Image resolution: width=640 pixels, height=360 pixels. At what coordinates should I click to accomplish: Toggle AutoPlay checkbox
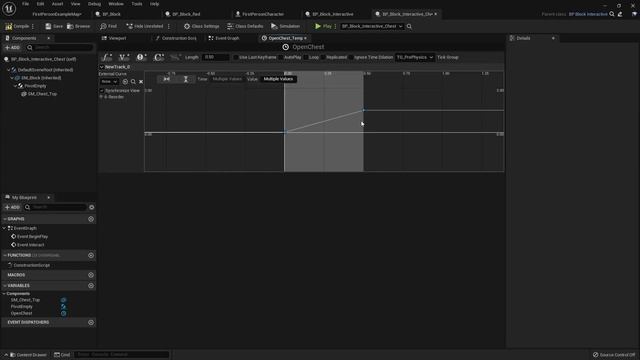point(280,57)
